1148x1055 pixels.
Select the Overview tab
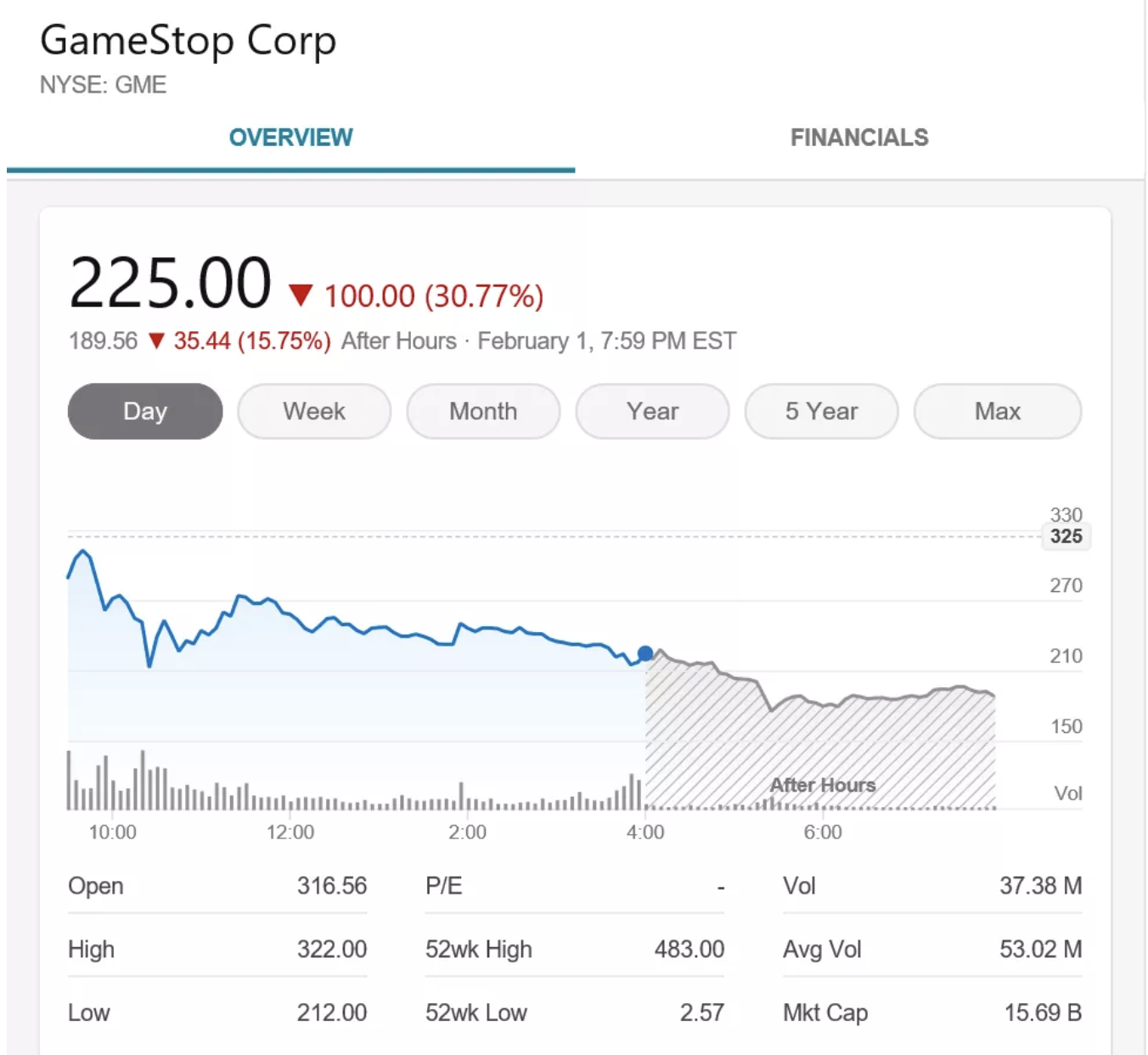click(290, 138)
